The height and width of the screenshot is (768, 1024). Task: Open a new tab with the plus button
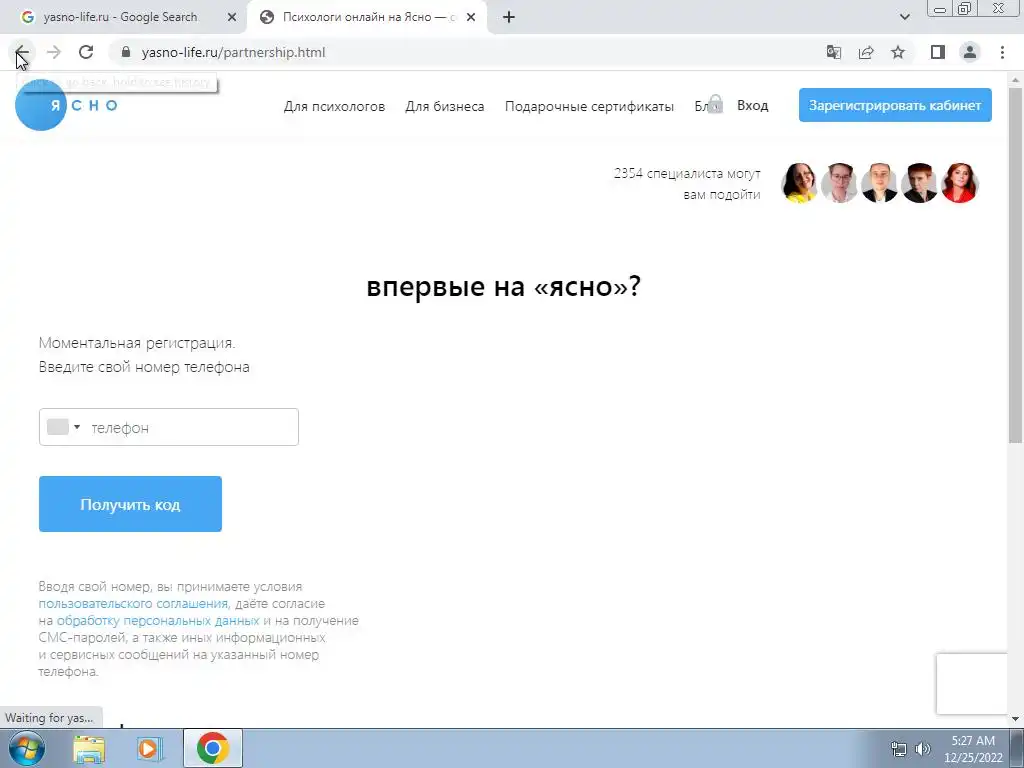pyautogui.click(x=509, y=18)
